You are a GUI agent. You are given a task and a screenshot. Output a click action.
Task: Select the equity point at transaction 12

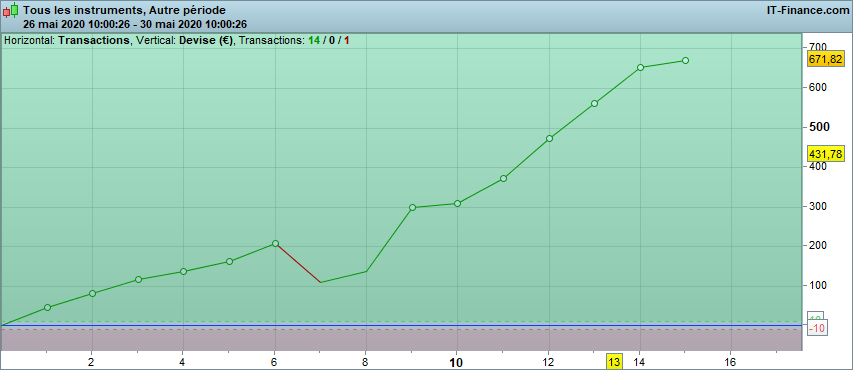click(549, 138)
